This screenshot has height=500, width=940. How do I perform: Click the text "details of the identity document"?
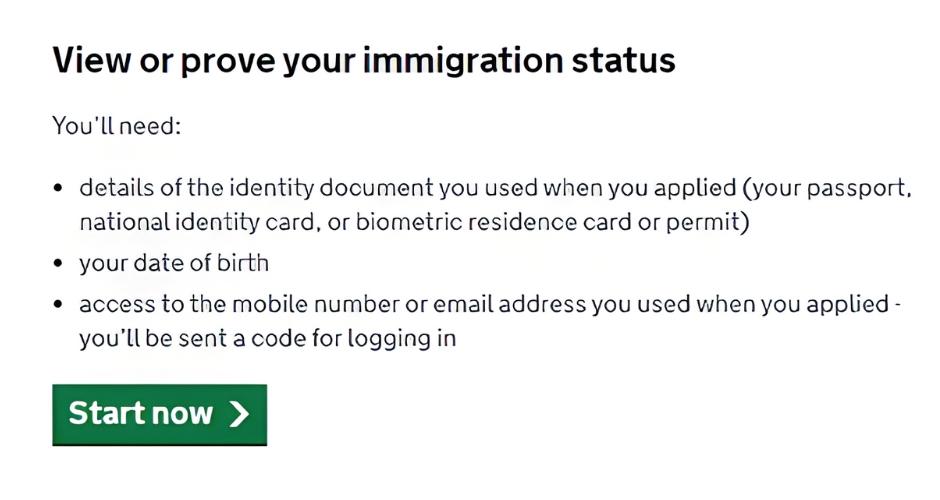click(256, 188)
